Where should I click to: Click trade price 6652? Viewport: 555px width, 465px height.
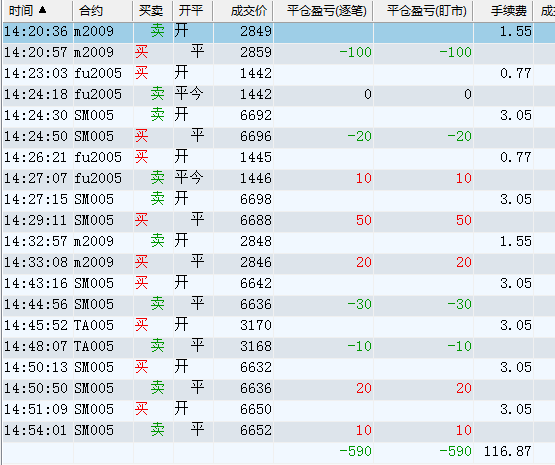click(256, 430)
